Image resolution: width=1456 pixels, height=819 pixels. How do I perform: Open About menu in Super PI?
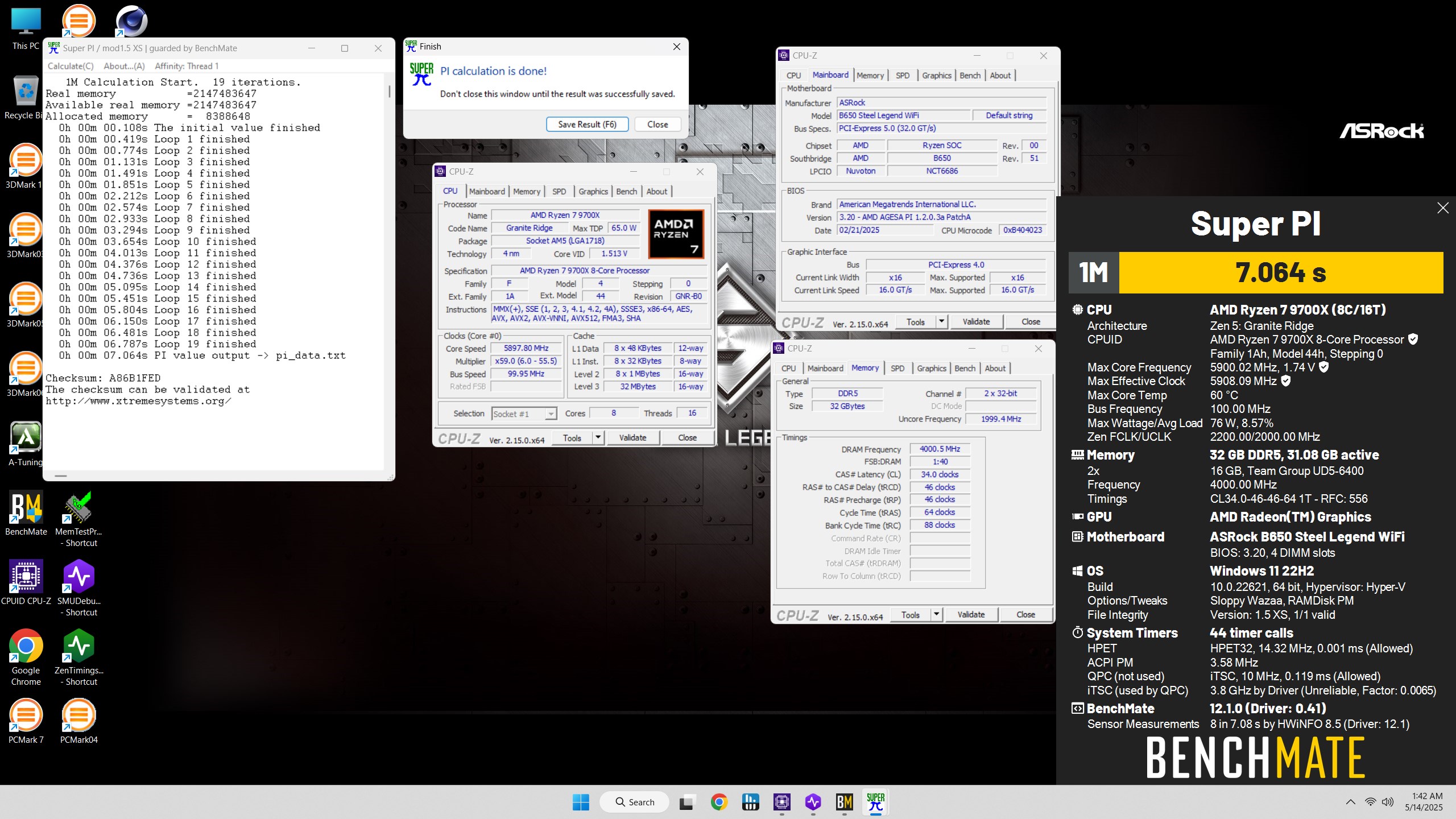(124, 66)
